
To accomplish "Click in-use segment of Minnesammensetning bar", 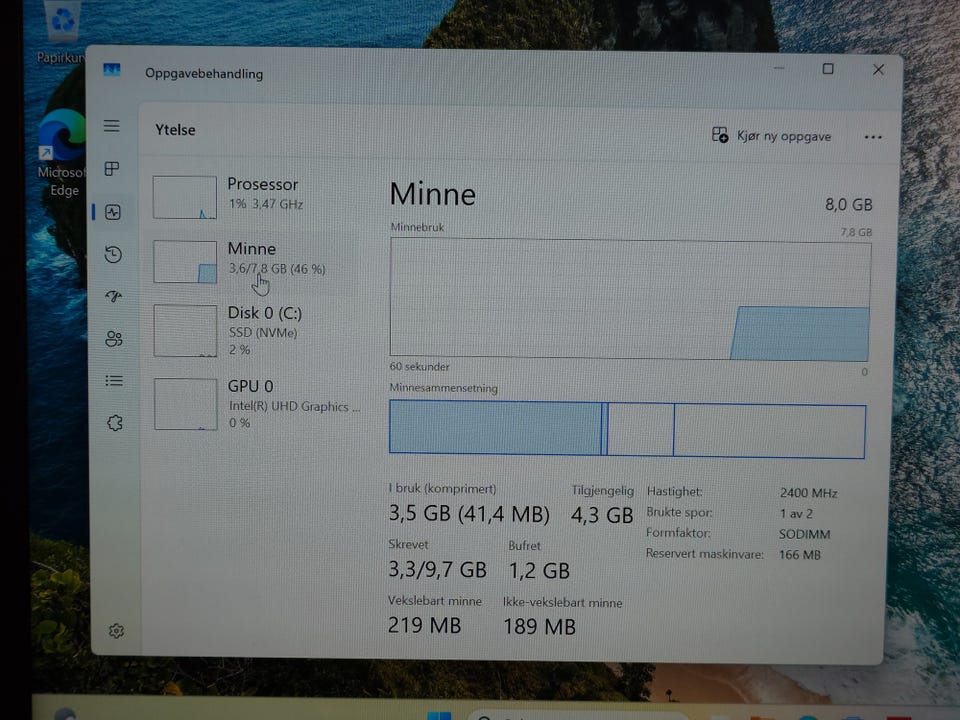I will (495, 427).
